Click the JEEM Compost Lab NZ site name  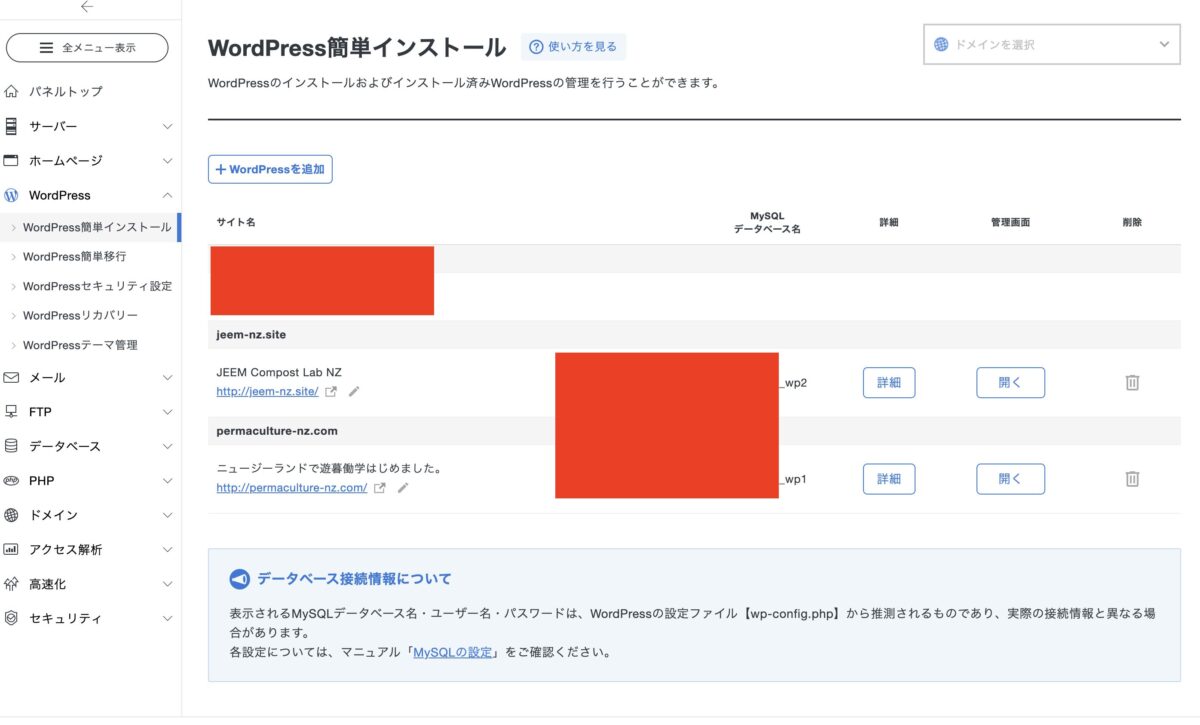point(279,372)
